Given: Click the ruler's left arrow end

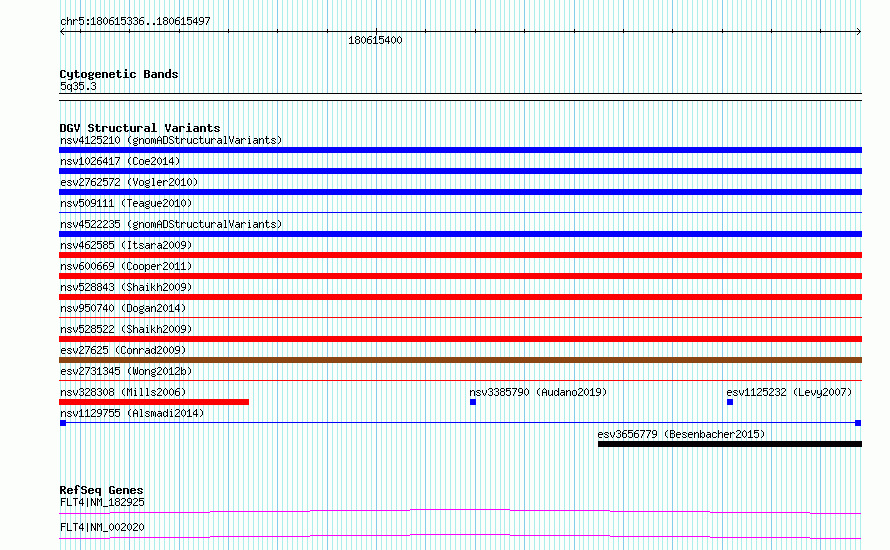Looking at the screenshot, I should pyautogui.click(x=62, y=31).
